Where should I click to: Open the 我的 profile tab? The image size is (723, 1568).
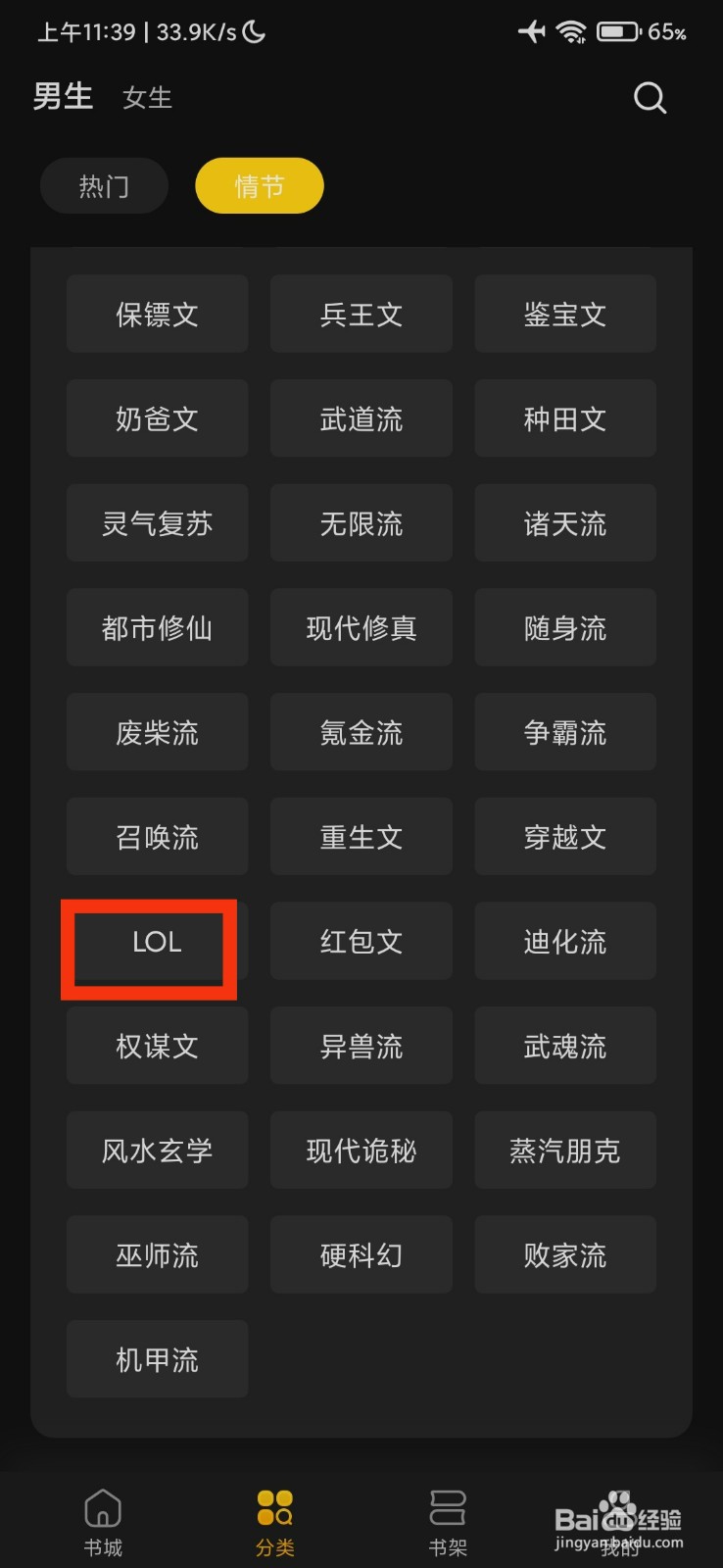pos(620,1519)
